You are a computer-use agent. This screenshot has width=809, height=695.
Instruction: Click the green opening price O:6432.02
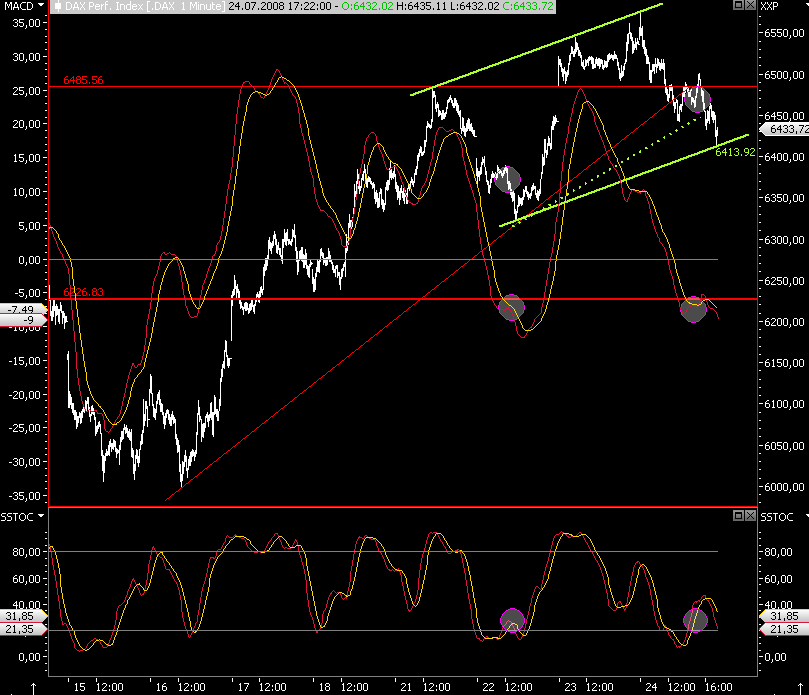point(367,6)
